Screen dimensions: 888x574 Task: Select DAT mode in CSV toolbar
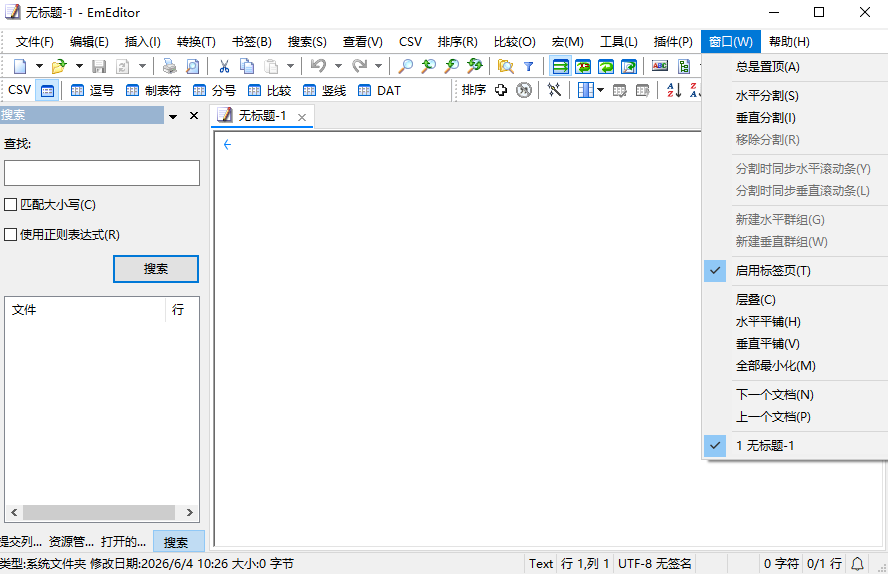click(379, 91)
